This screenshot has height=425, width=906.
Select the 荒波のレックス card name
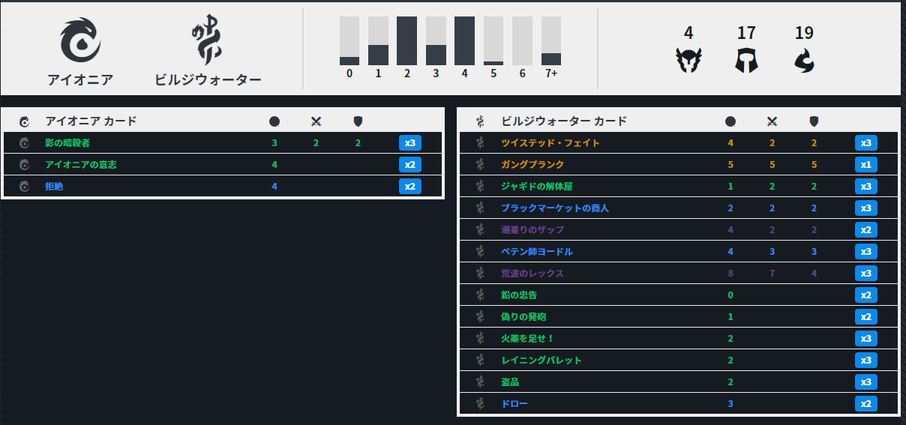(x=533, y=274)
